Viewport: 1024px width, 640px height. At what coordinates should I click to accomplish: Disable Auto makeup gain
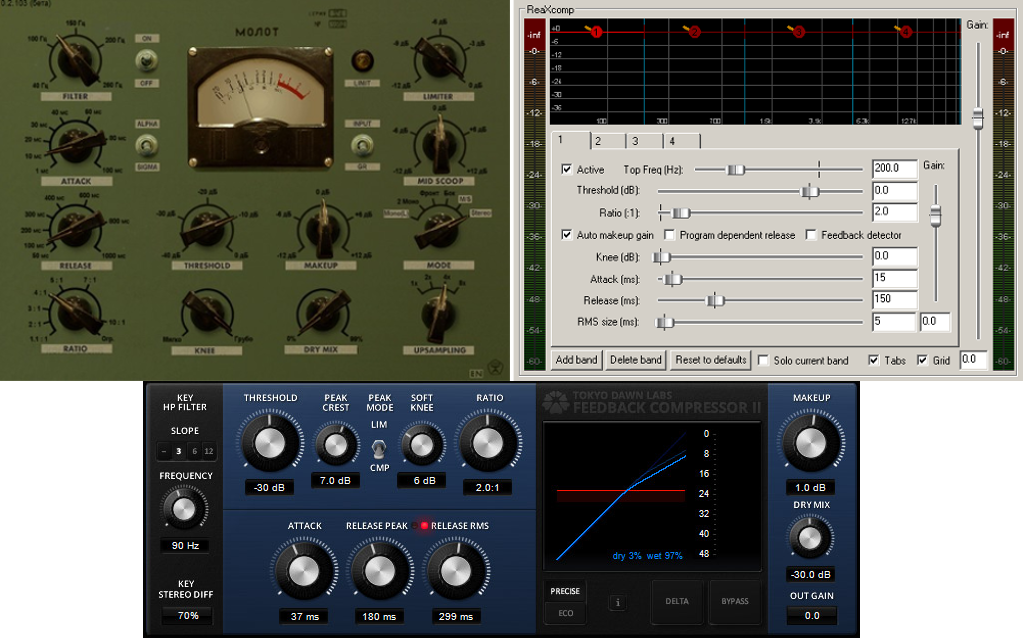point(566,234)
